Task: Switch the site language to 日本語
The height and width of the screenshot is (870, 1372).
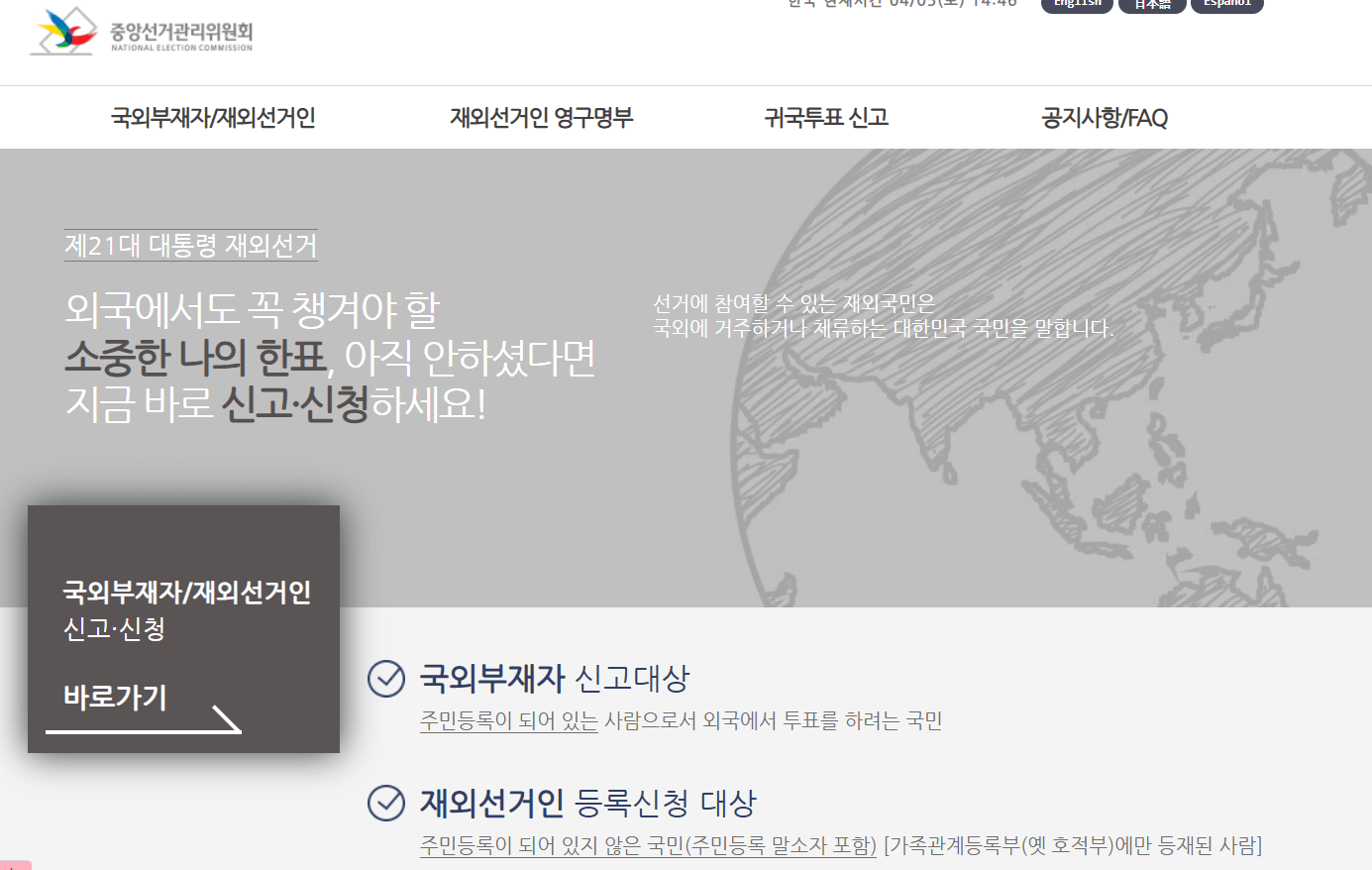Action: [x=1152, y=4]
